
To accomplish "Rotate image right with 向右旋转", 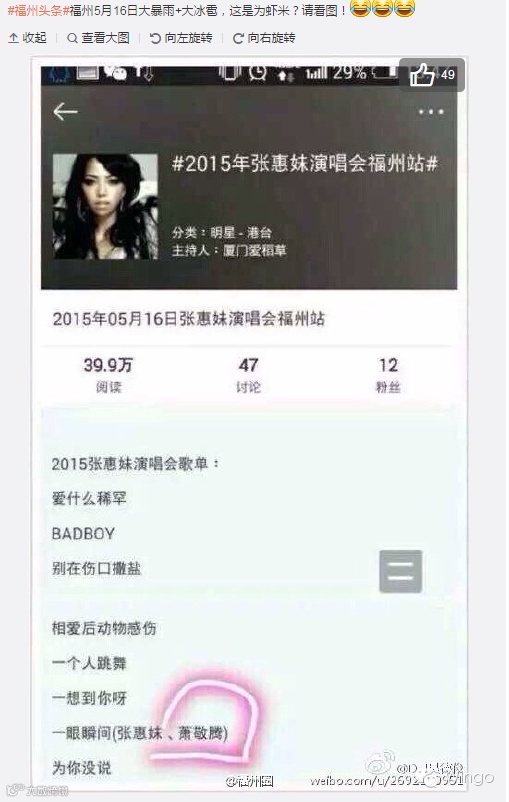I will point(263,38).
